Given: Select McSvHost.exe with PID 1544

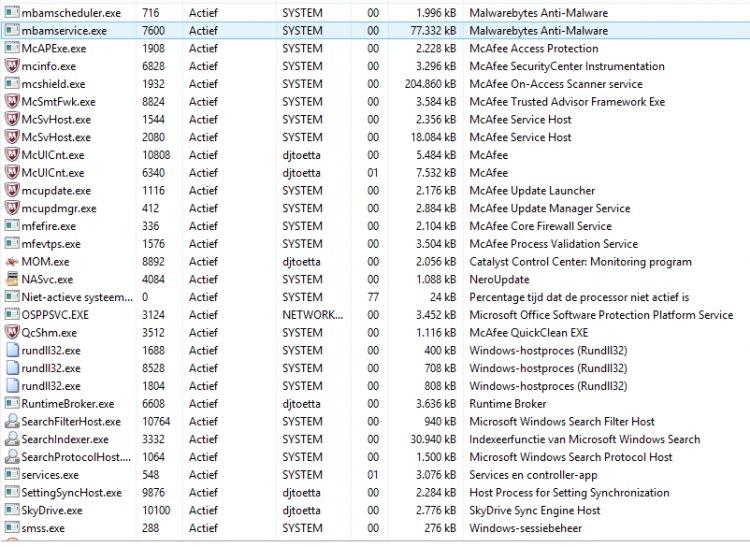Looking at the screenshot, I should tap(56, 120).
